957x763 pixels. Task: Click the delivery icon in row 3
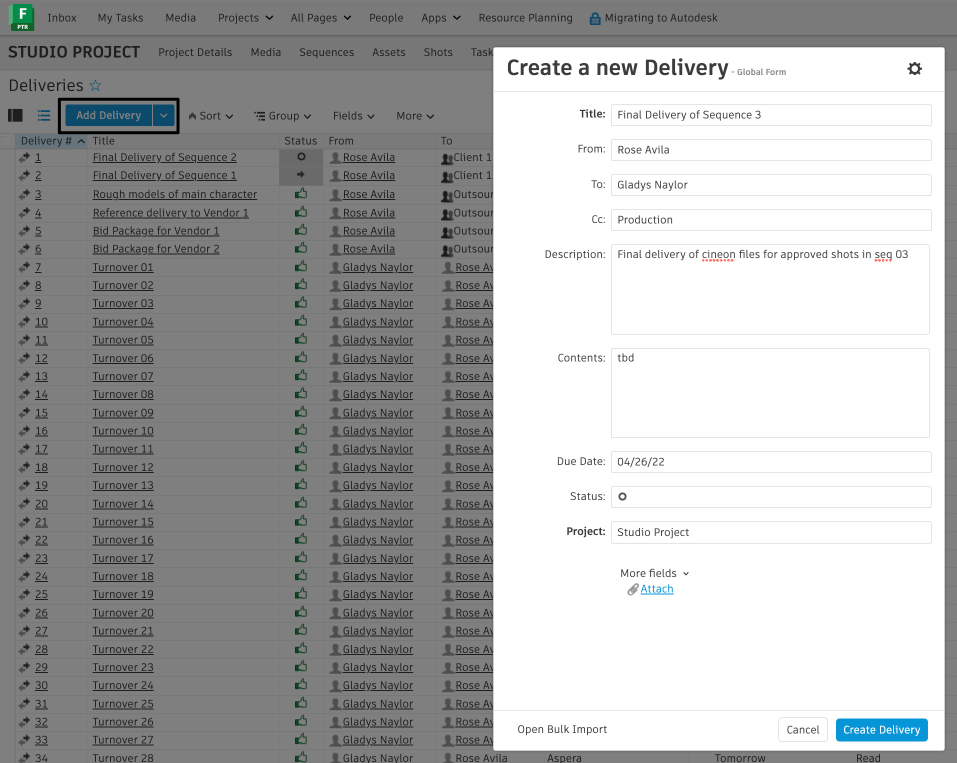24,194
